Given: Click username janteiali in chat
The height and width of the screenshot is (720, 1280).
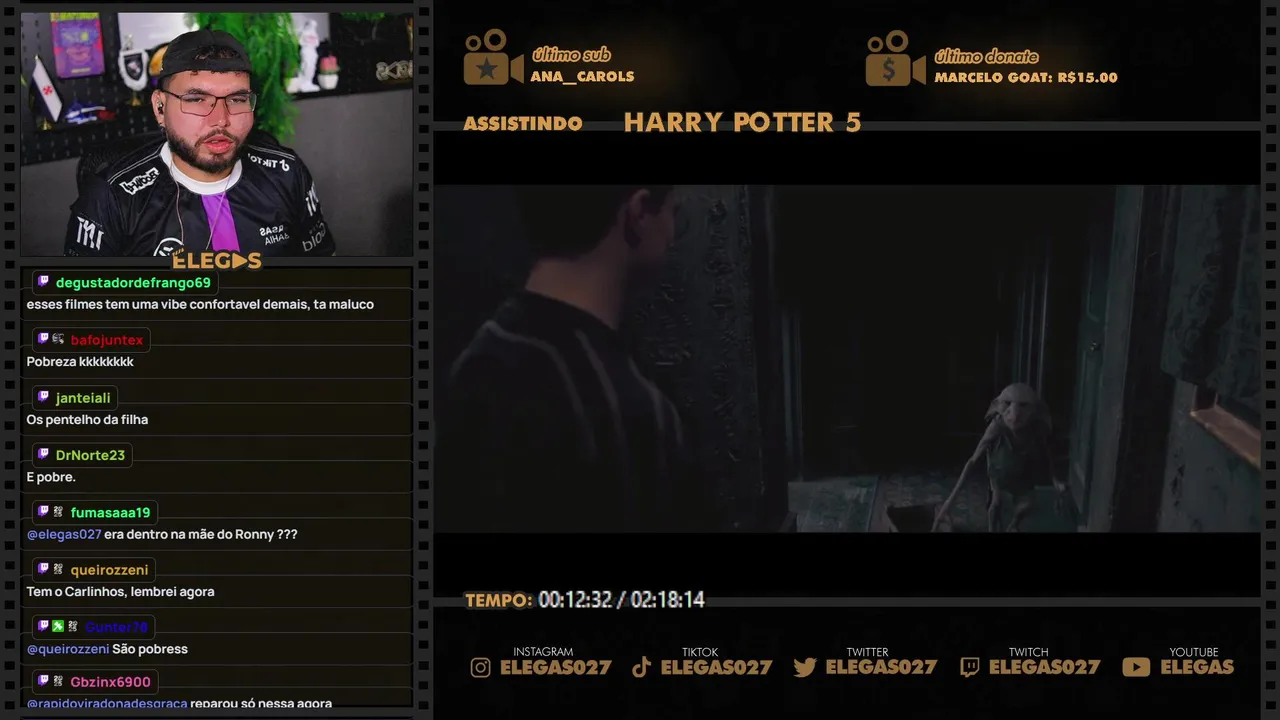Looking at the screenshot, I should pyautogui.click(x=83, y=398).
